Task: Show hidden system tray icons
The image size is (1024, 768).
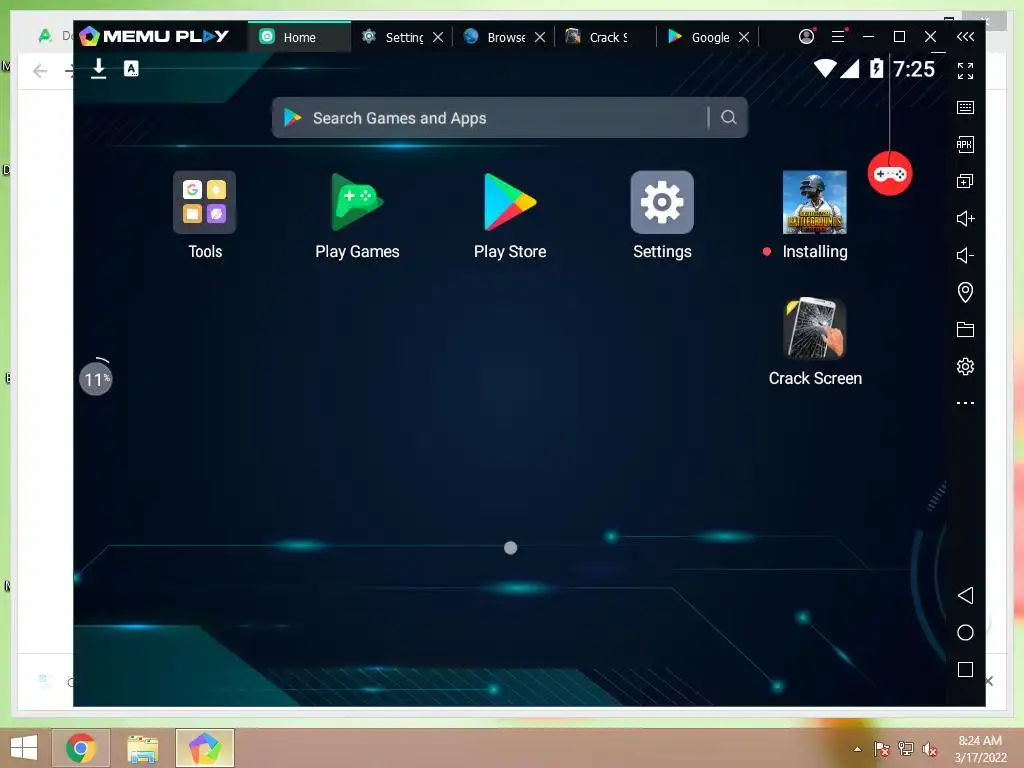Action: (x=857, y=749)
